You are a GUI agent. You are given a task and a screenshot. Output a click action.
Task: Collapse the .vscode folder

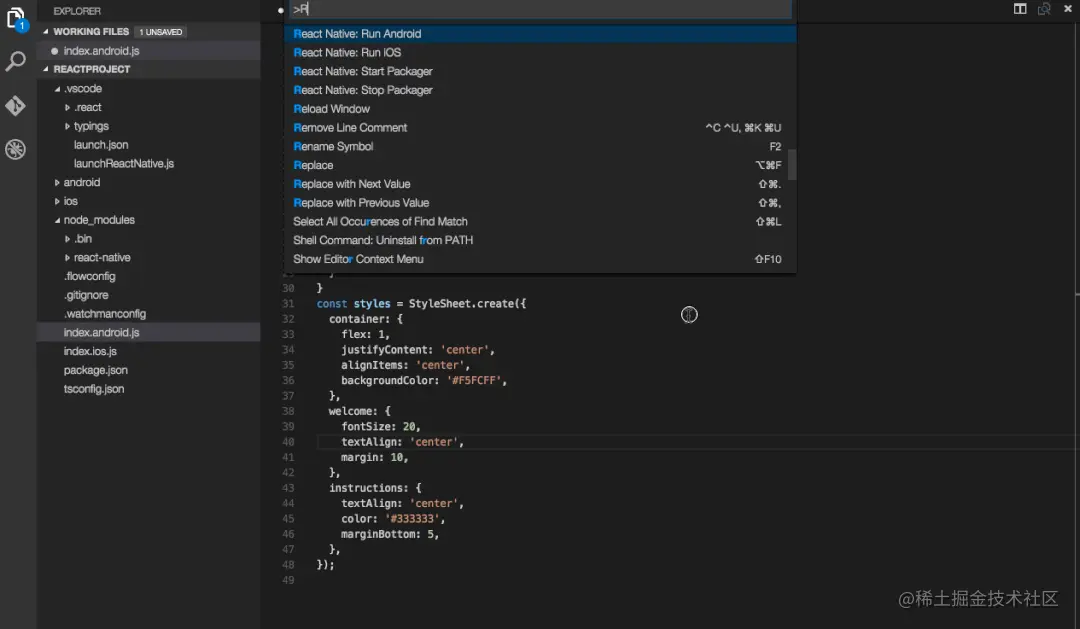pyautogui.click(x=57, y=89)
